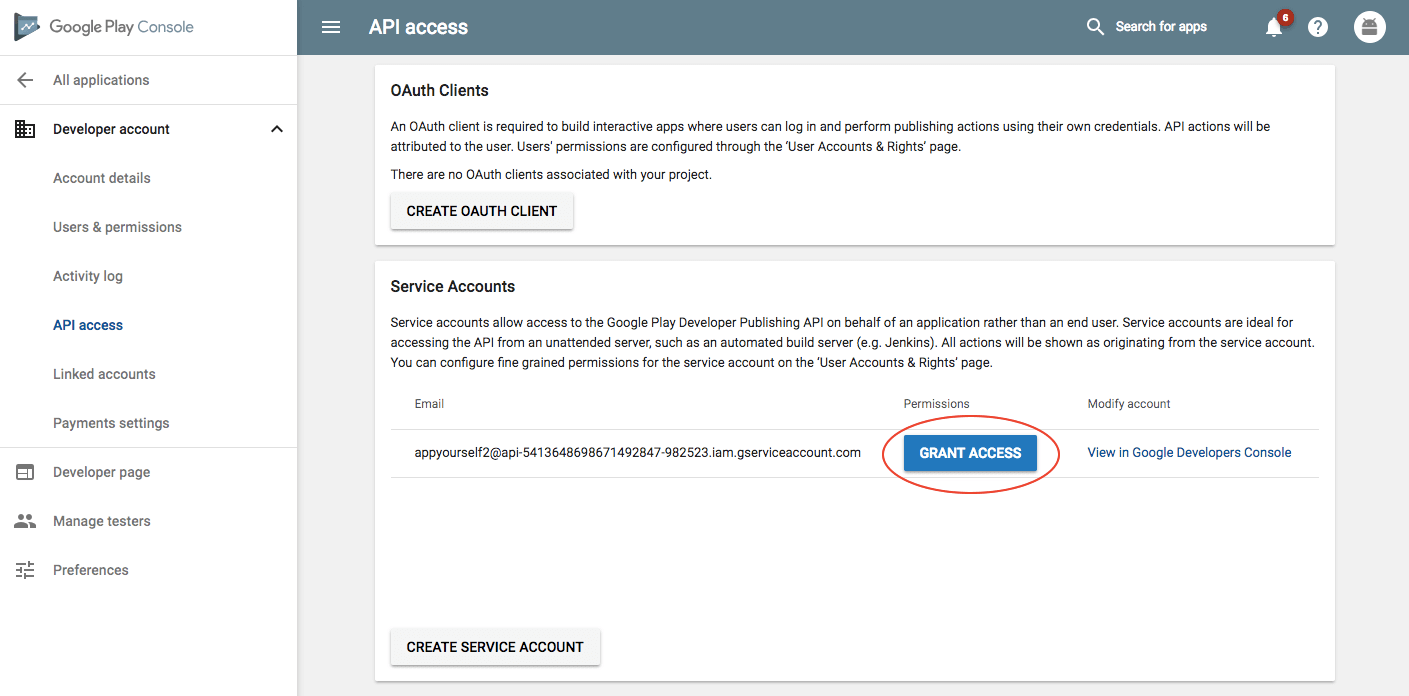Click the appyourself2 service account email
Screen dimensions: 1409x696
[x=638, y=453]
